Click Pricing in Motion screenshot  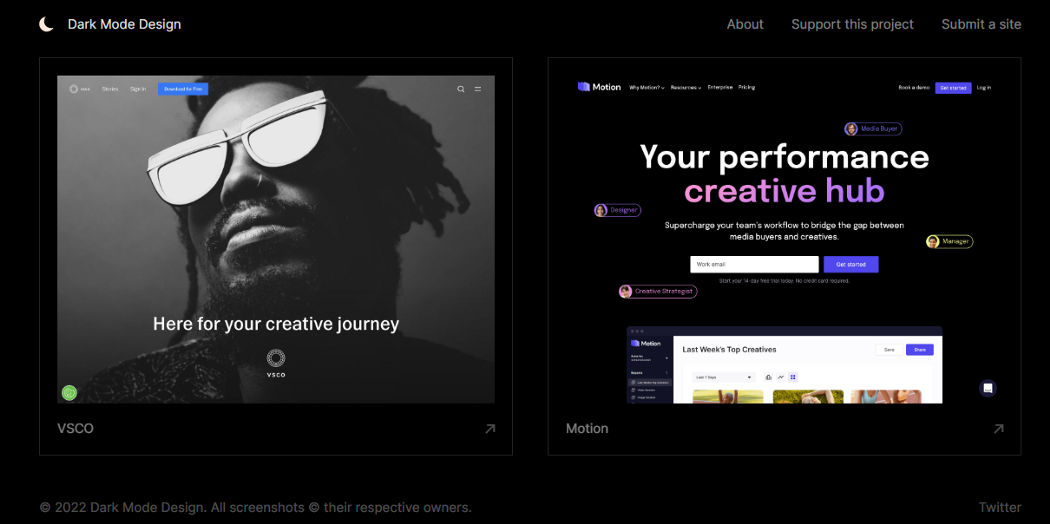(747, 88)
